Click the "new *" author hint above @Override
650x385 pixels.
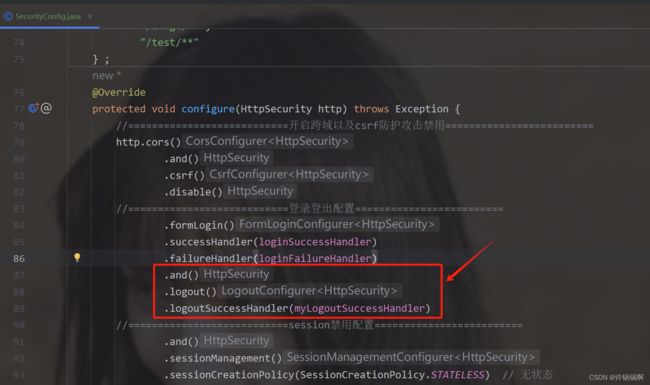coord(107,75)
